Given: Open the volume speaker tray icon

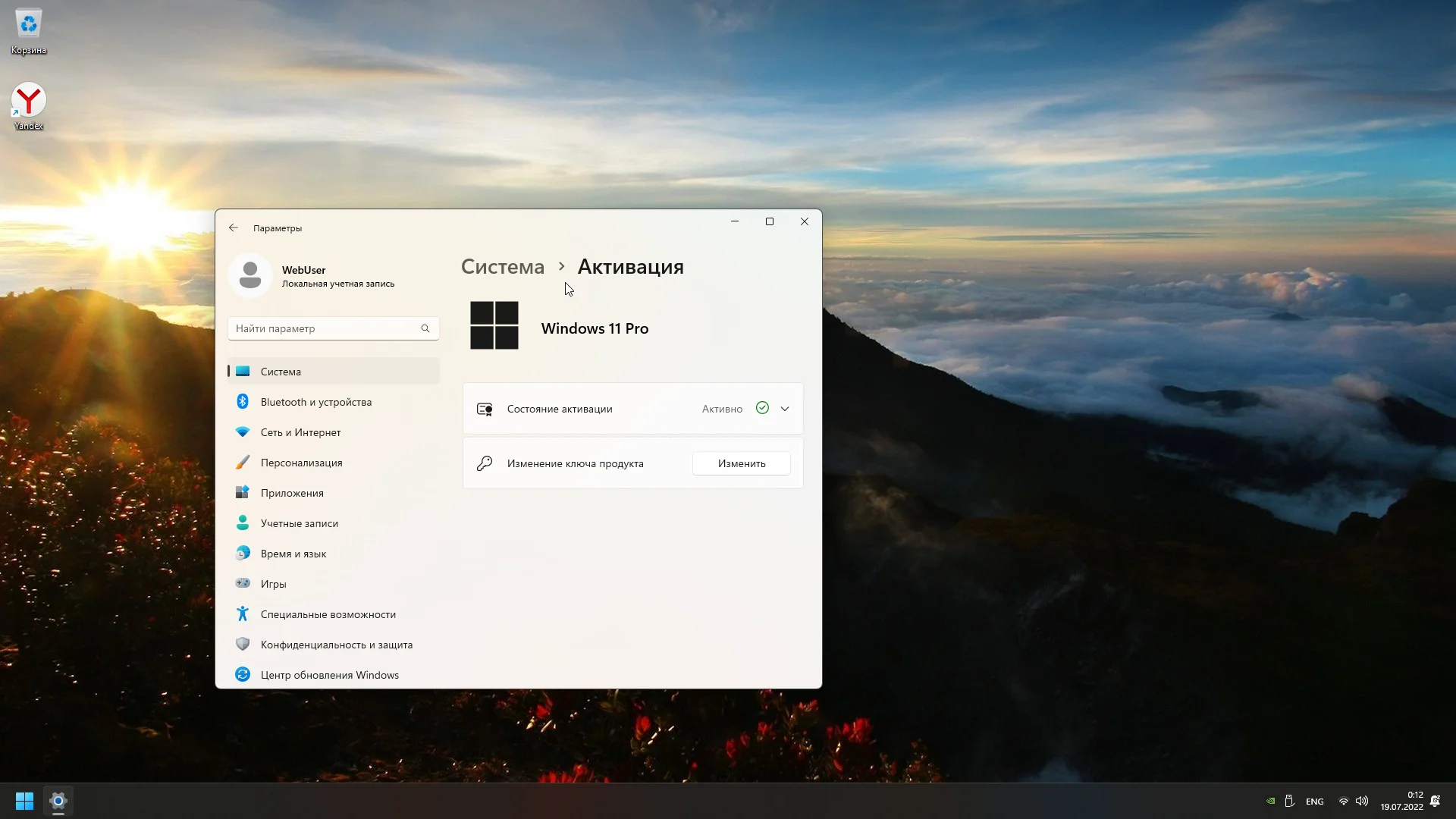Looking at the screenshot, I should (x=1362, y=801).
